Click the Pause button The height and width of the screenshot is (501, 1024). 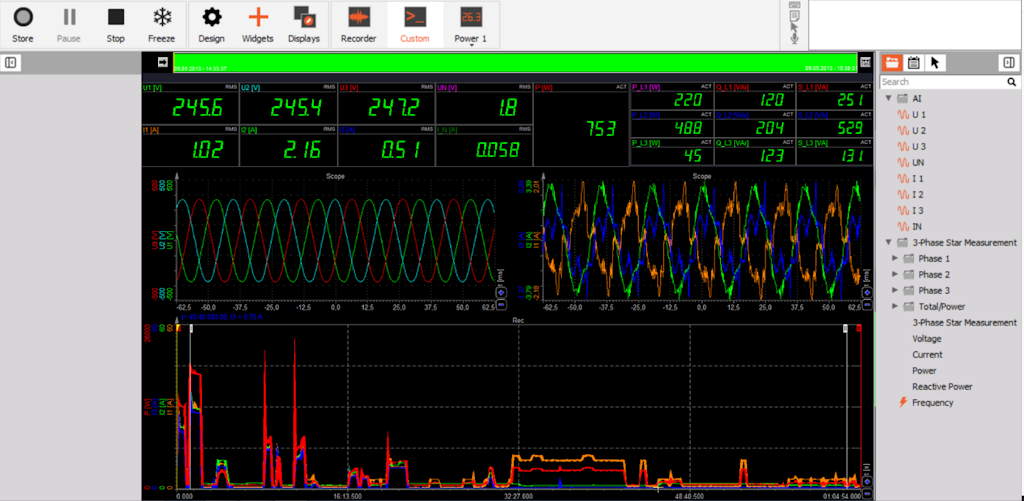pyautogui.click(x=69, y=25)
